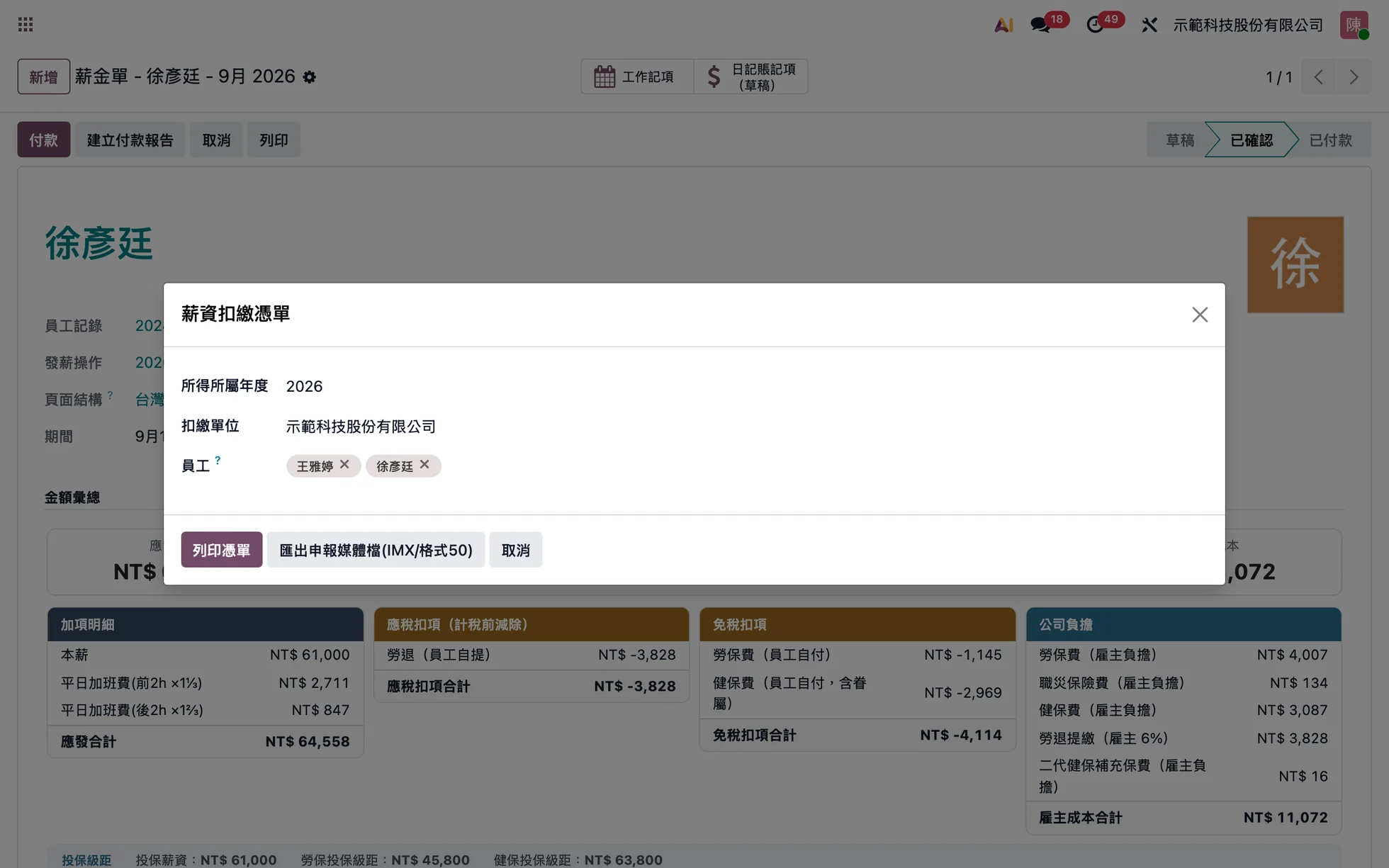Click the 列印 button
Image resolution: width=1389 pixels, height=868 pixels.
pyautogui.click(x=274, y=140)
